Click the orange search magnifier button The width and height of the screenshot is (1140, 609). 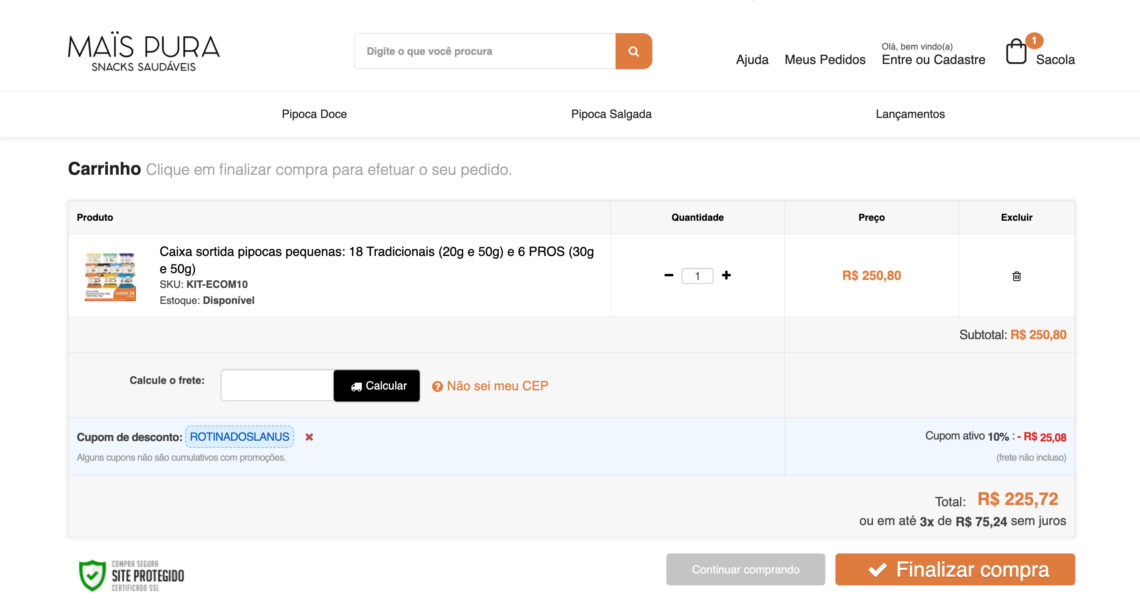633,51
